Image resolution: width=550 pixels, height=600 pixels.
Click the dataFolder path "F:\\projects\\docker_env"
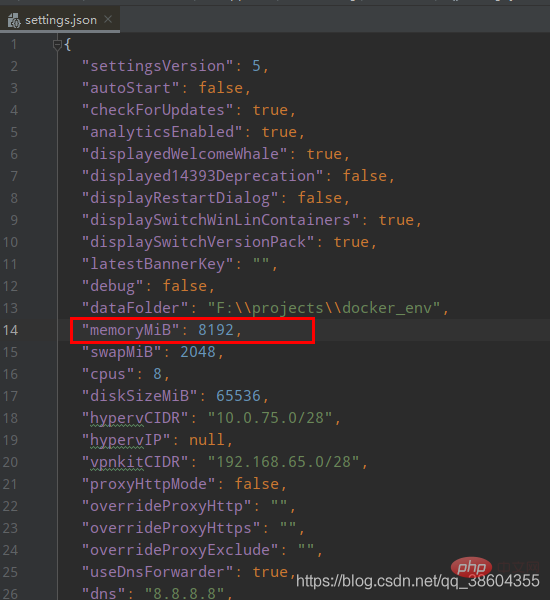[x=324, y=308]
